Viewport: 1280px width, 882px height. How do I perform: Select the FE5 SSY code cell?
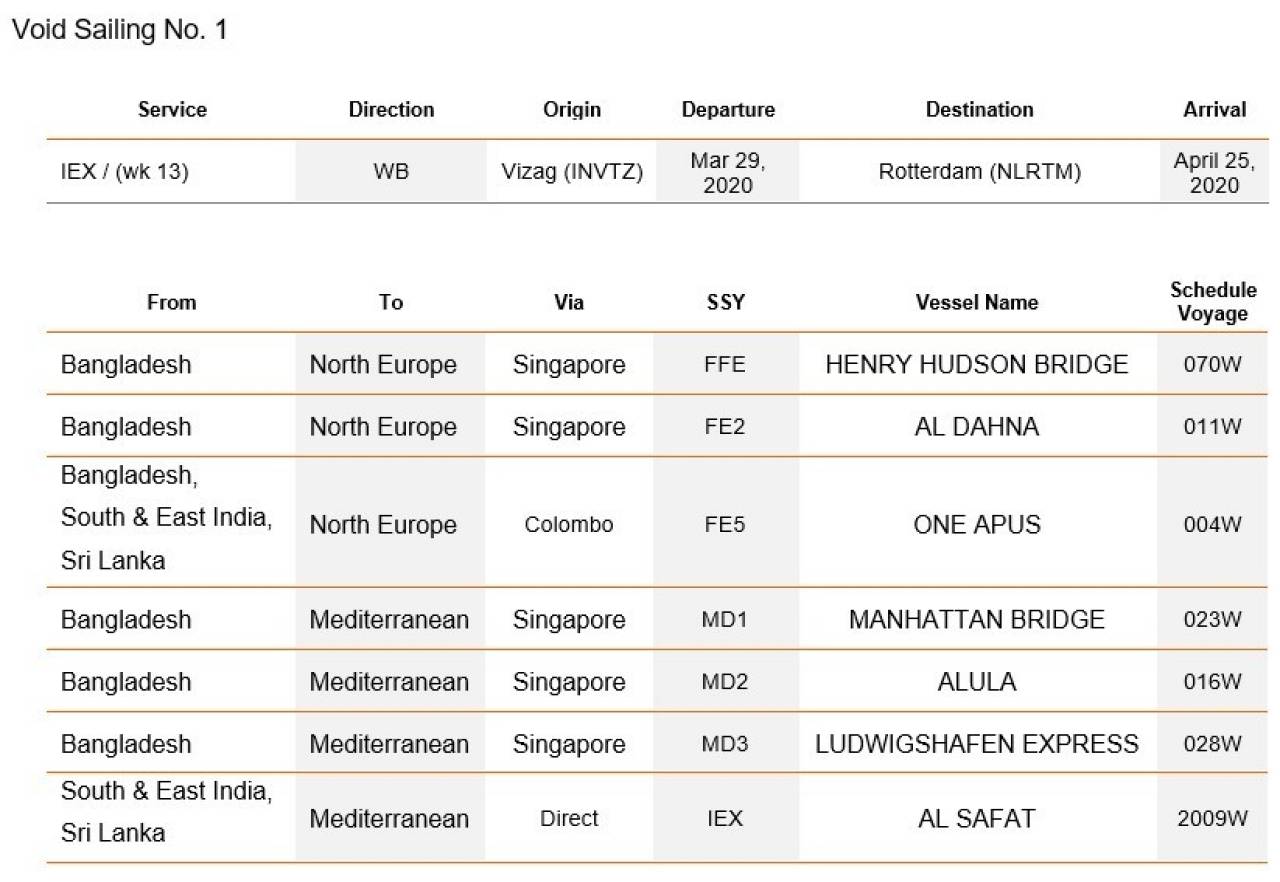tap(725, 525)
